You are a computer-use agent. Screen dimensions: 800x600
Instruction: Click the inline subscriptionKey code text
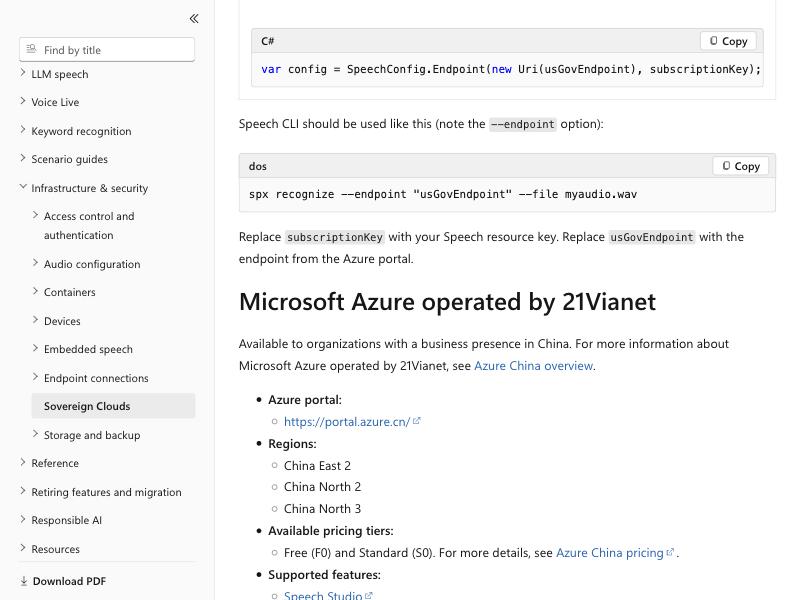pos(335,237)
